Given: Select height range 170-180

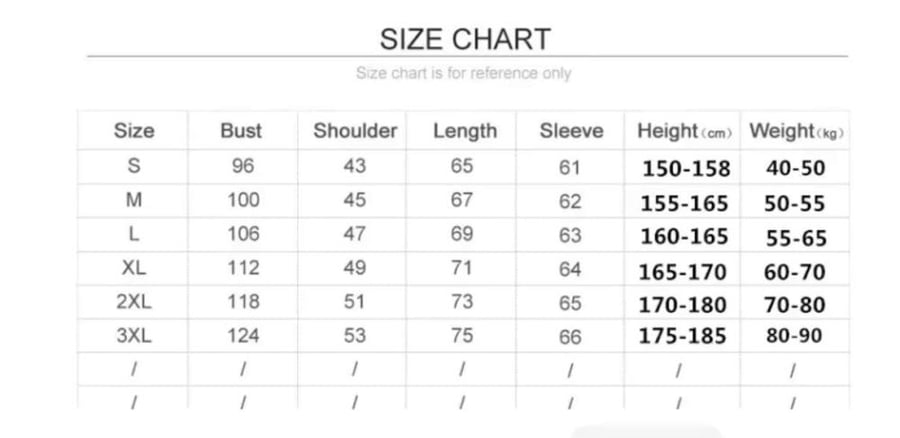Looking at the screenshot, I should (x=683, y=305).
